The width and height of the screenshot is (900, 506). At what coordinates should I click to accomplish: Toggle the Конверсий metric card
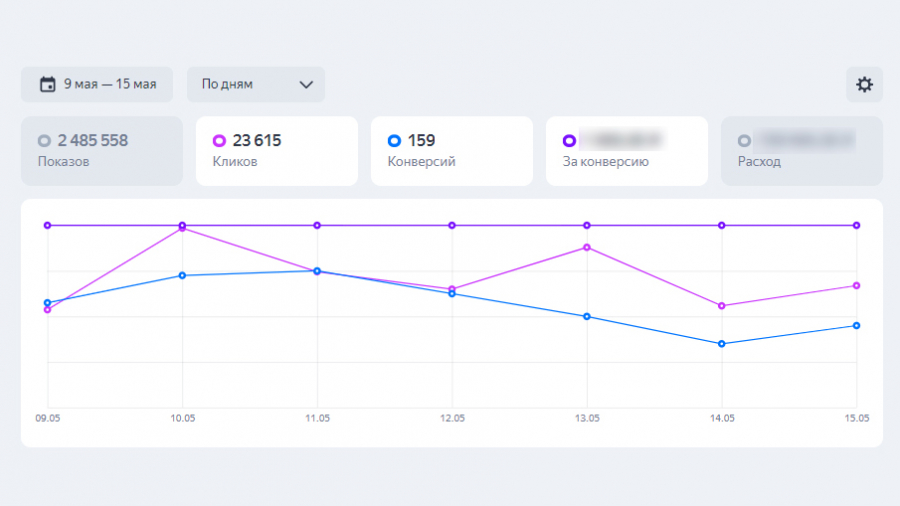451,151
